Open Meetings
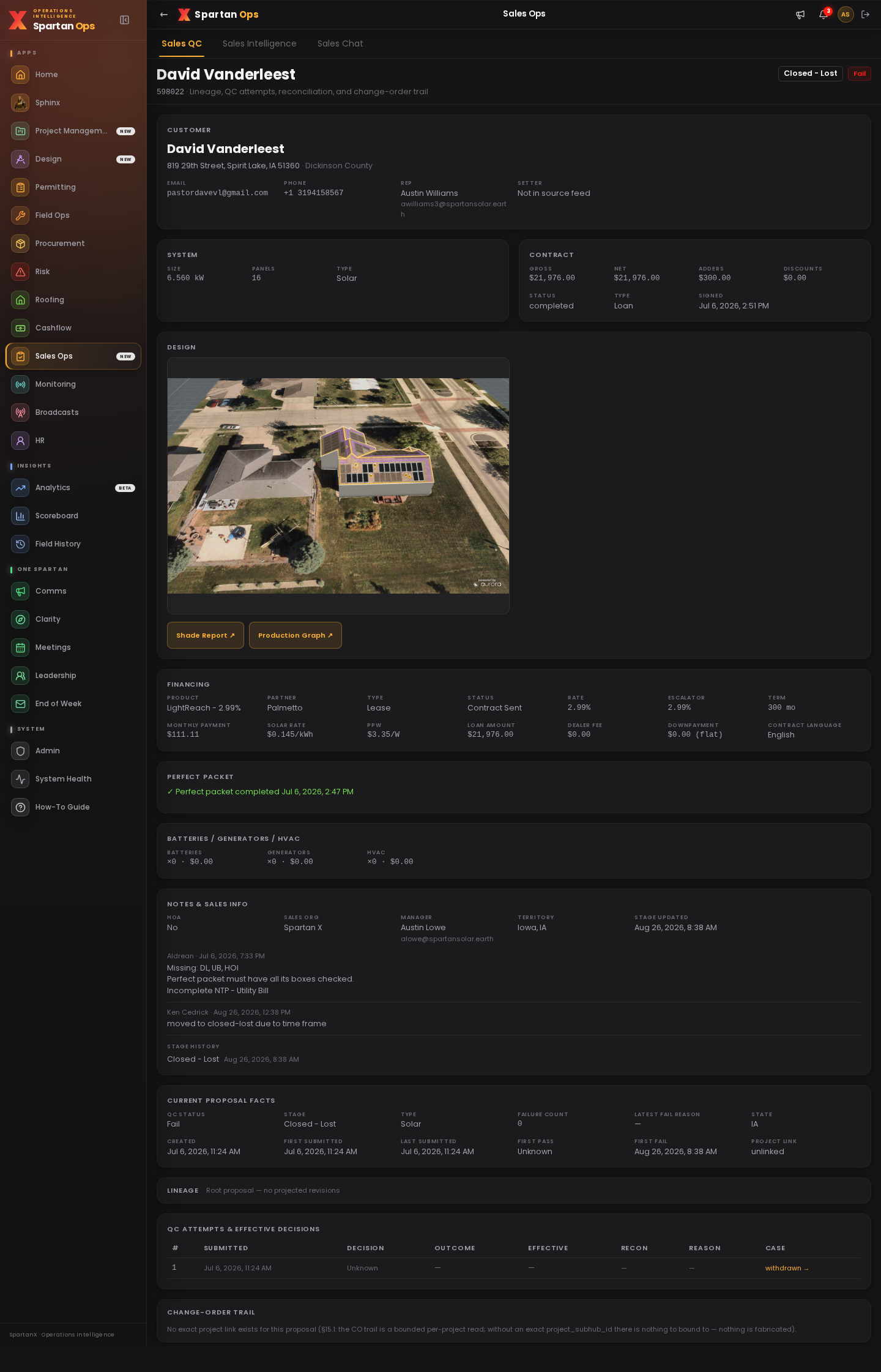Viewport: 881px width, 1372px height. tap(73, 647)
